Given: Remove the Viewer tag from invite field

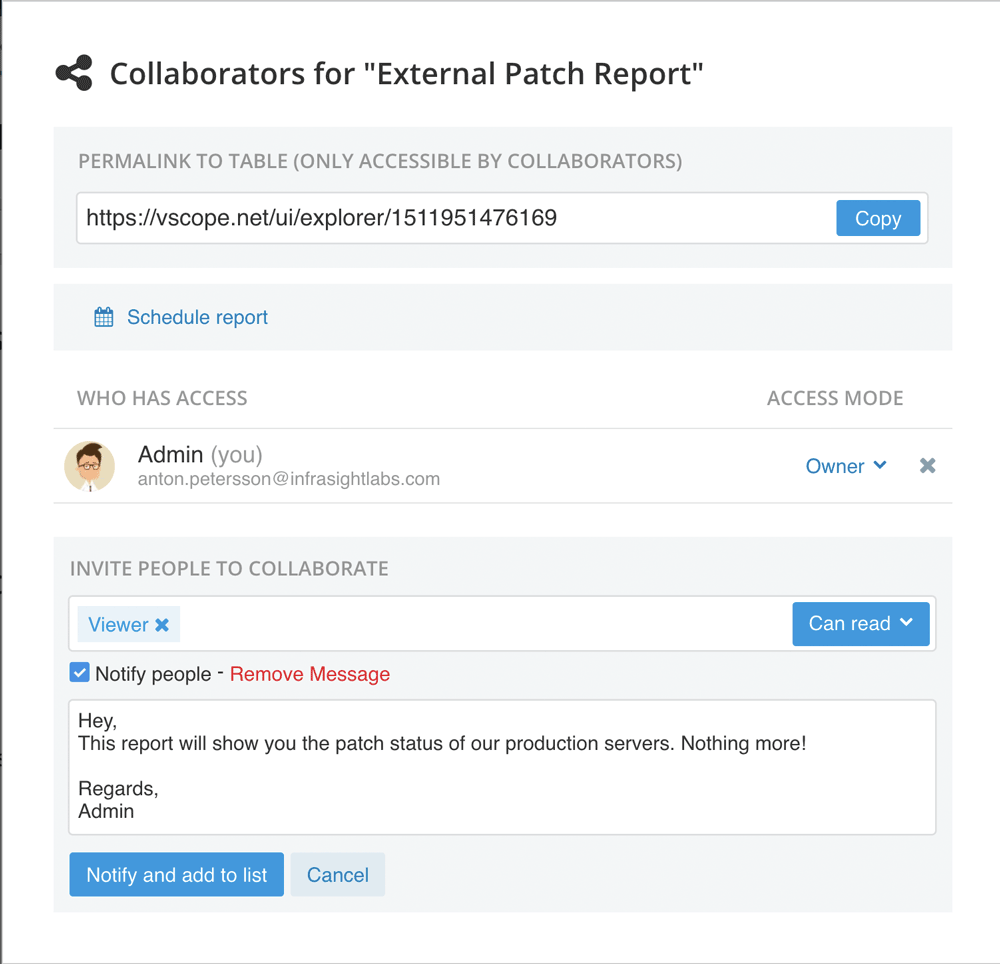Looking at the screenshot, I should [x=163, y=625].
